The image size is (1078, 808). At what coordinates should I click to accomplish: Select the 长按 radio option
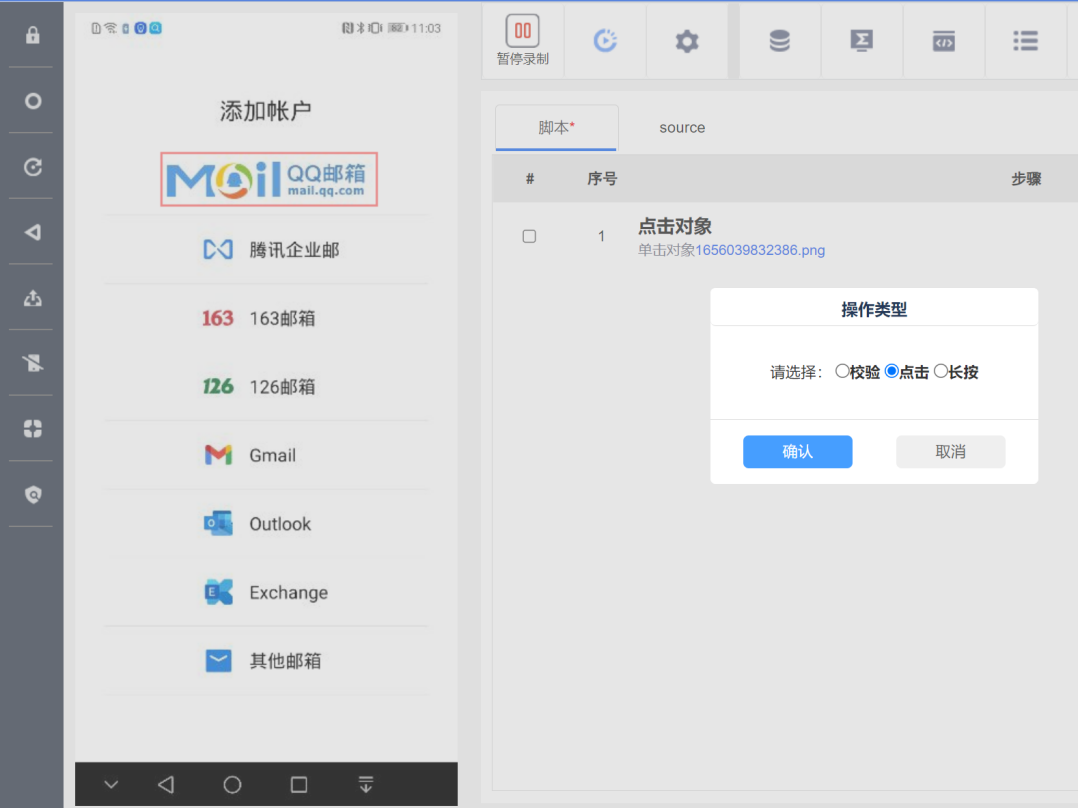[940, 372]
